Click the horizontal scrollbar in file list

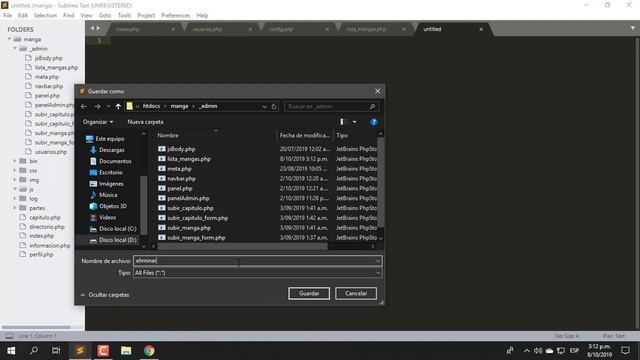click(x=242, y=246)
